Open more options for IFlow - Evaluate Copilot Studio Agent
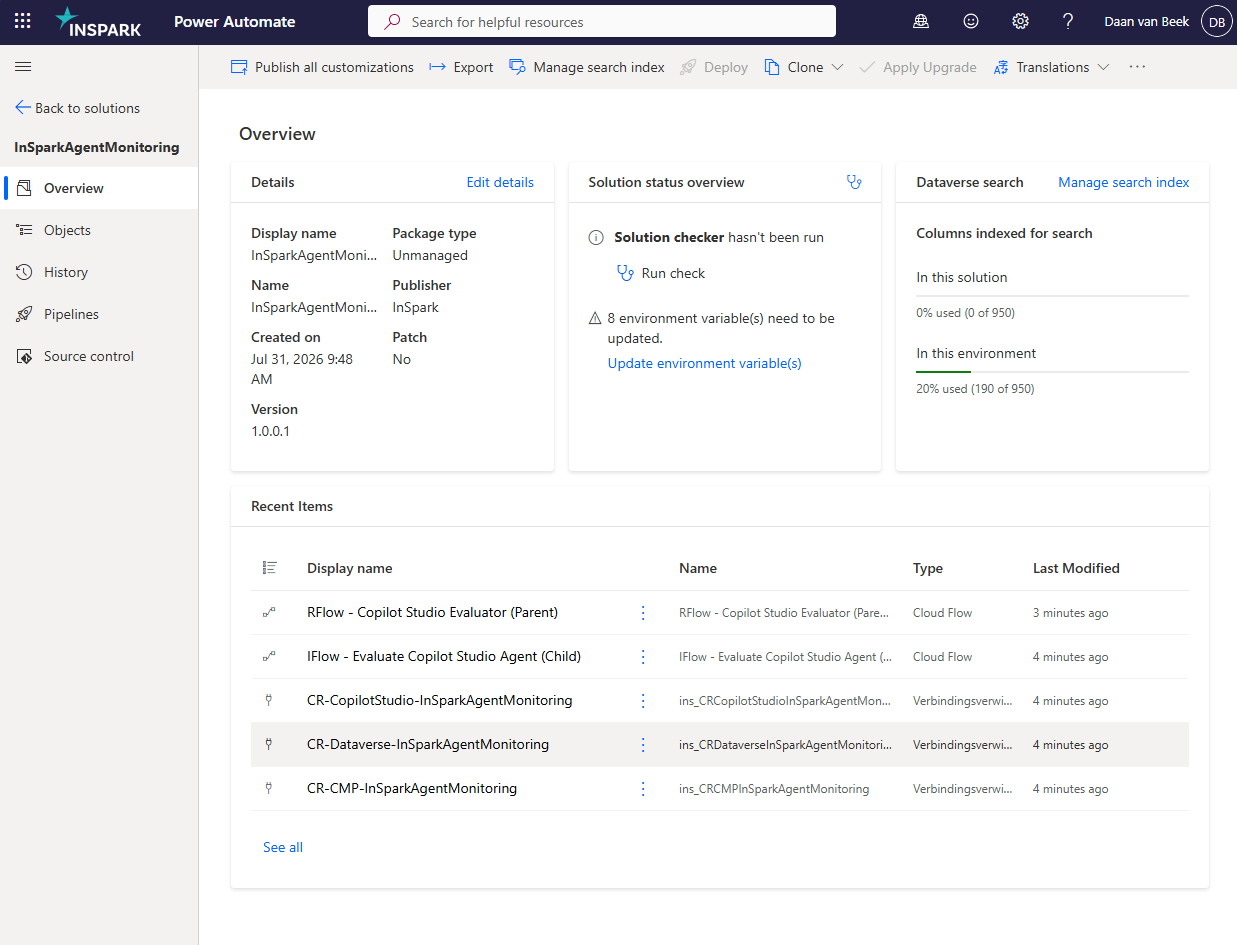1237x945 pixels. (x=643, y=657)
